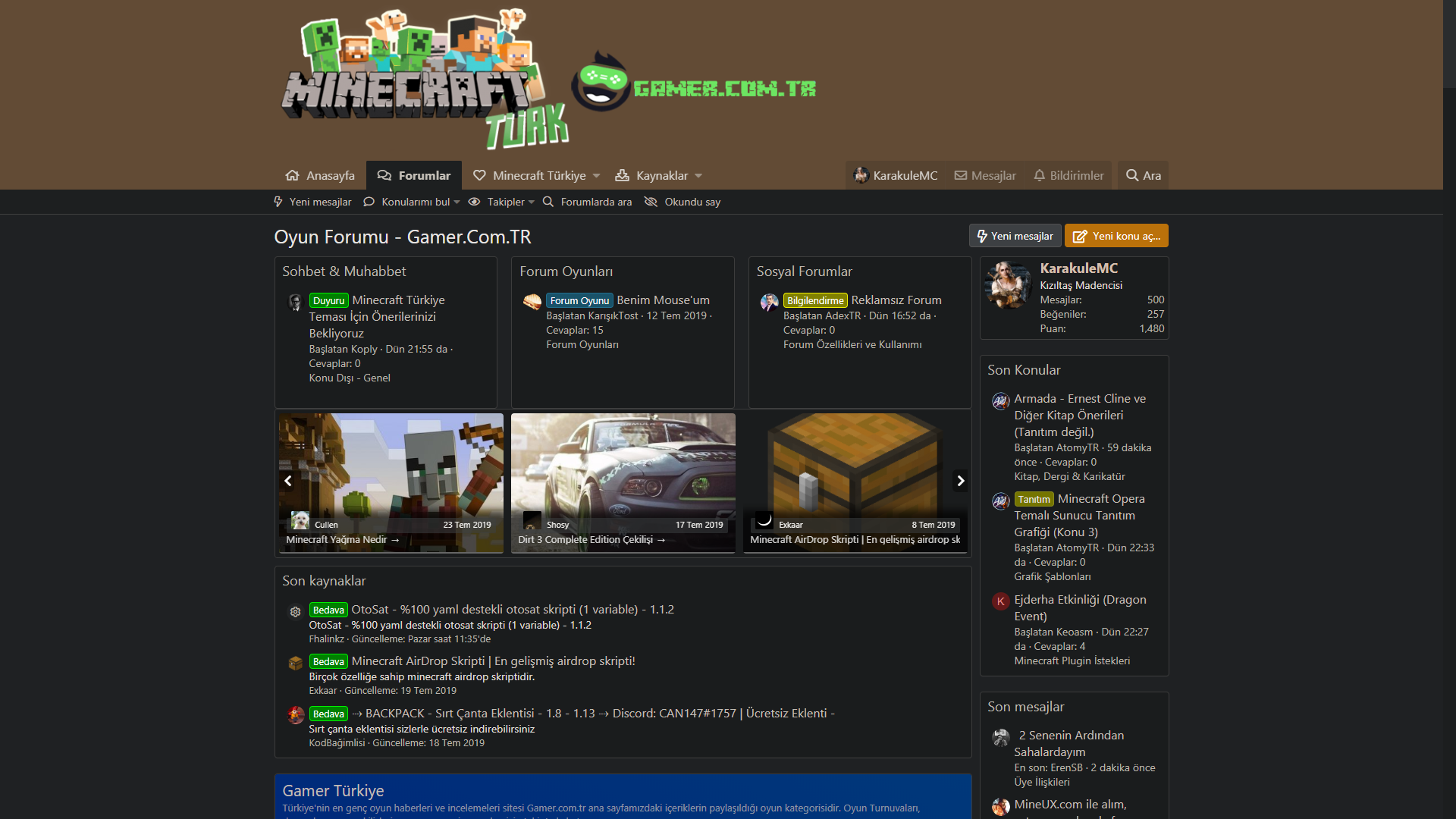1456x819 pixels.
Task: Open Armada - Ernest Cline thread
Action: 1080,416
